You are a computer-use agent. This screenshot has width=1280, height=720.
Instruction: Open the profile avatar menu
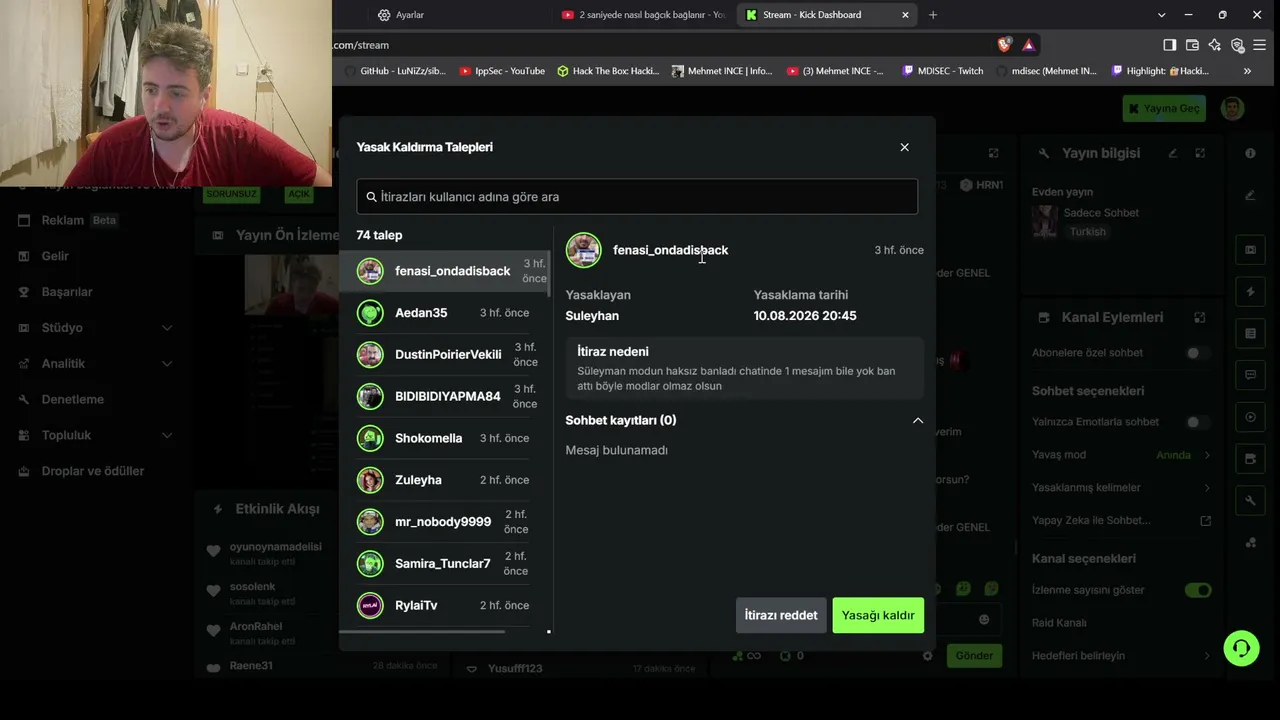pos(1232,108)
